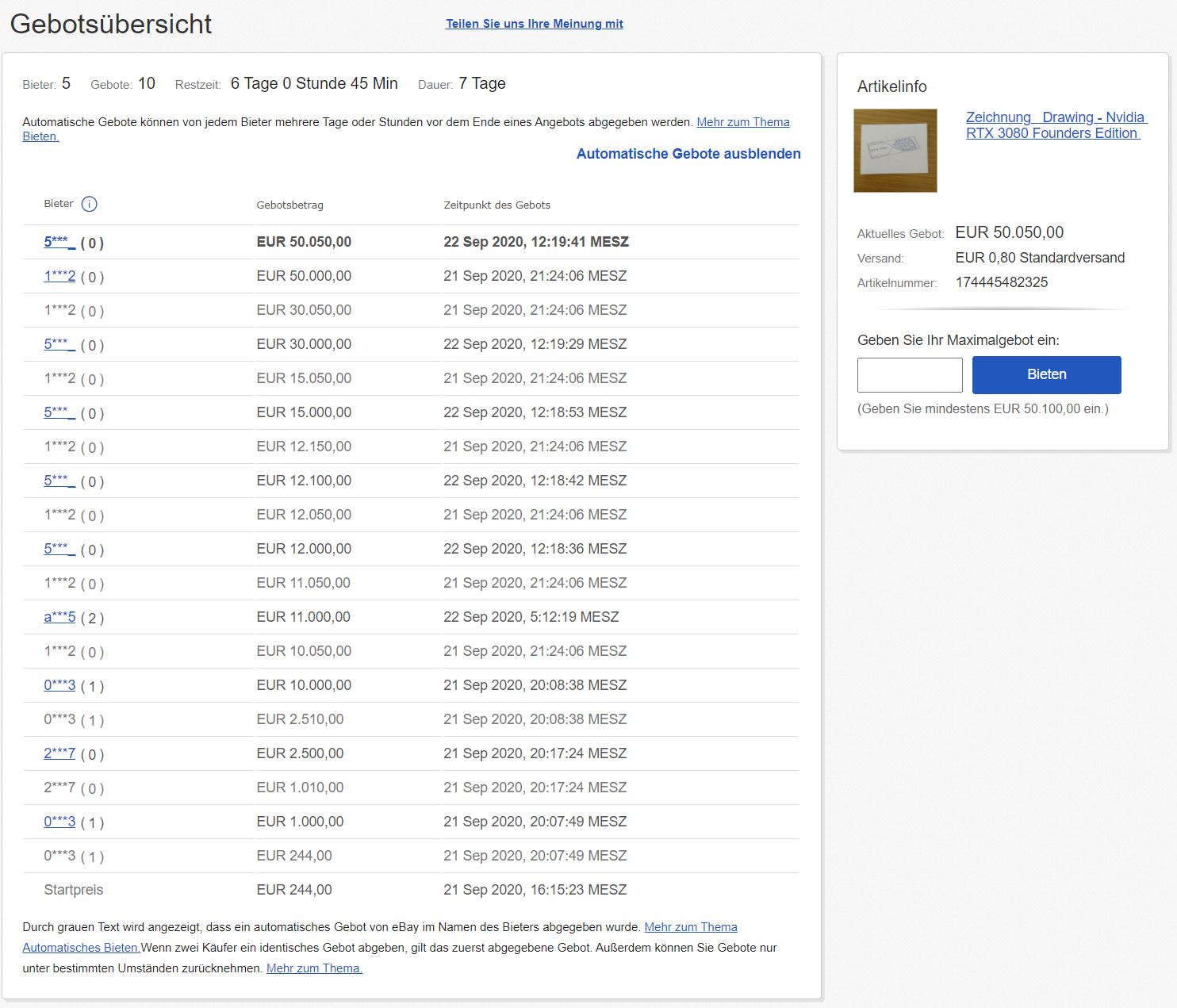Screen dimensions: 1177x1008
Task: Select the 'EUR 50.000,00' bid amount
Action: point(304,276)
